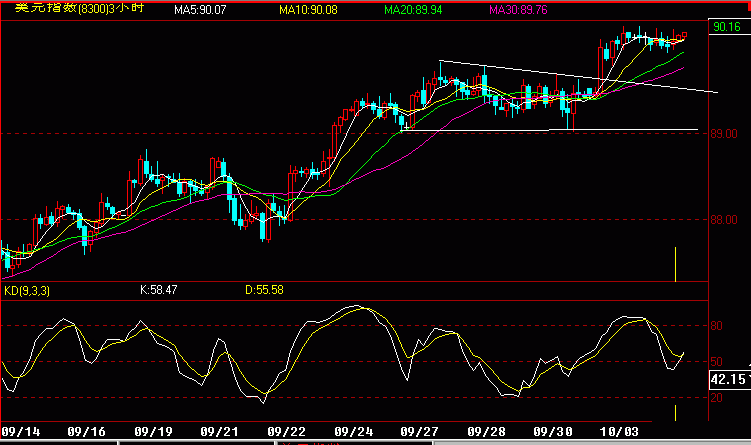
Task: Click the 09/27 date label
Action: click(420, 432)
